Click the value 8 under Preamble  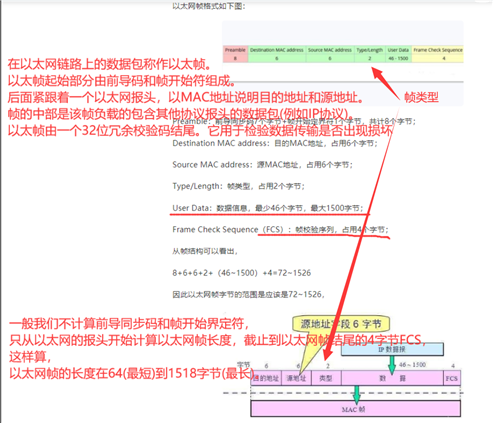click(235, 58)
